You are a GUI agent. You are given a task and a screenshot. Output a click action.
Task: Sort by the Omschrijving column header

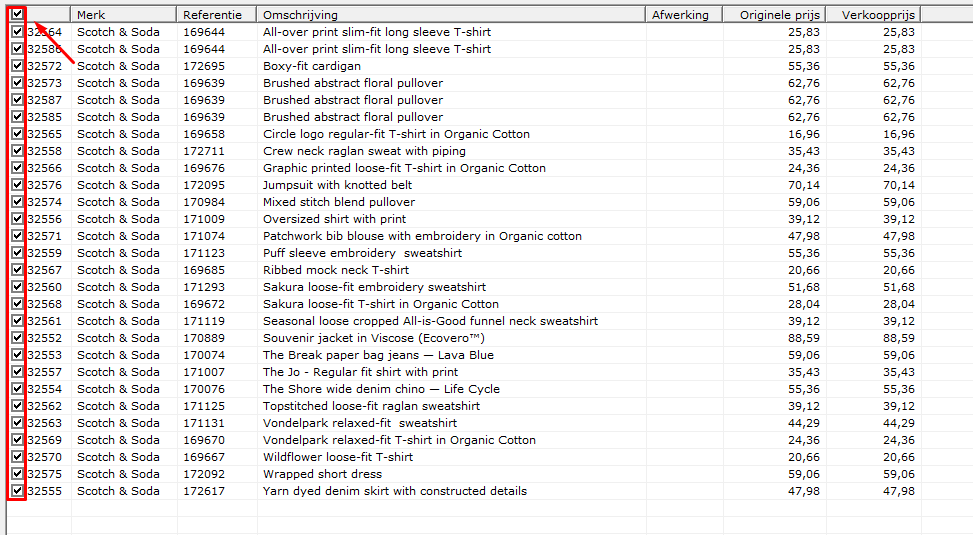click(451, 15)
